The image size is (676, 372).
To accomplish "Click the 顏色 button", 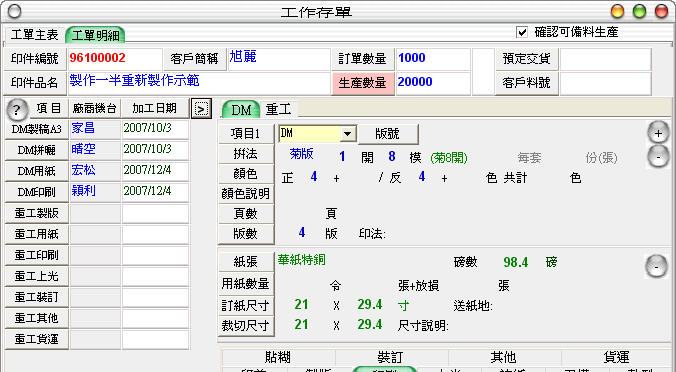I will pyautogui.click(x=246, y=173).
